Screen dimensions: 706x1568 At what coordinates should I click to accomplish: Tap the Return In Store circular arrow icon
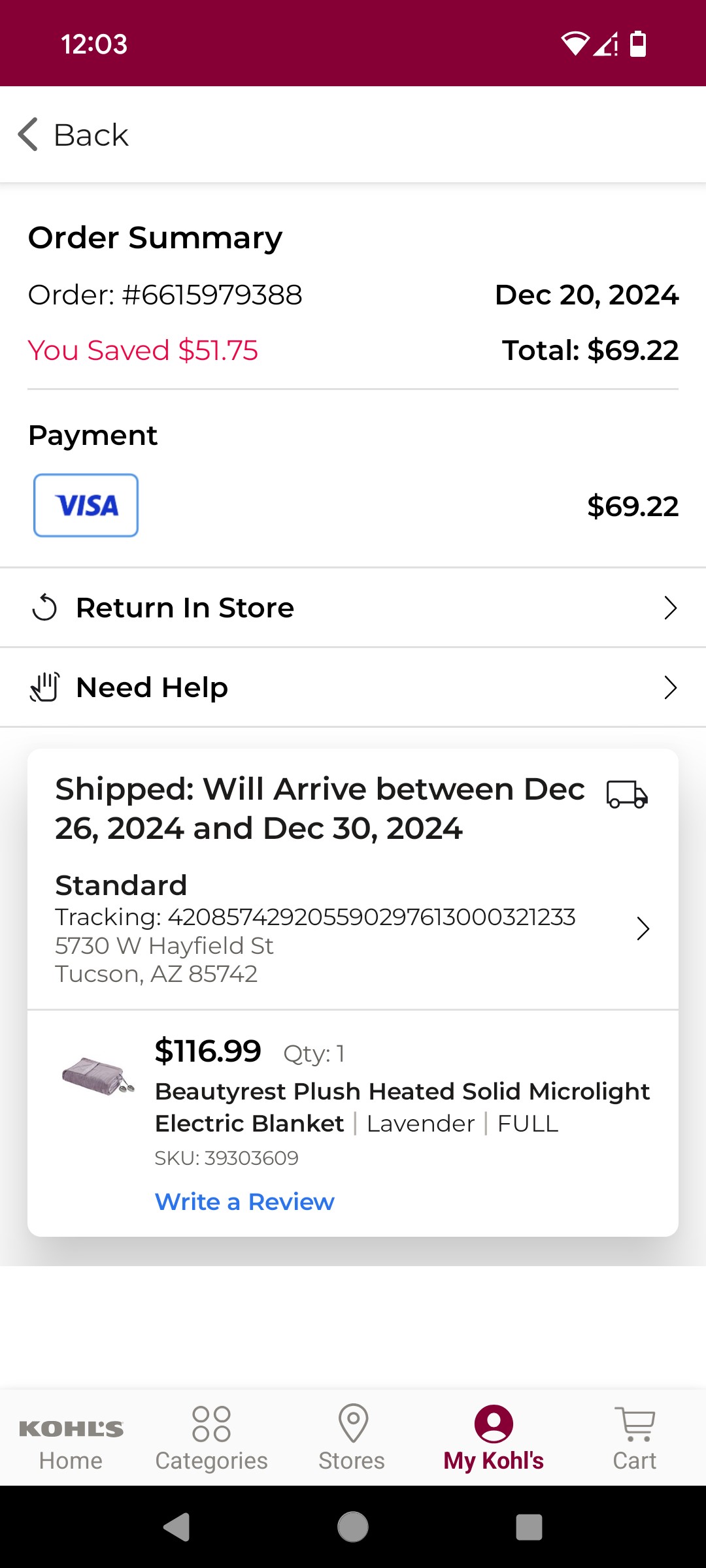tap(44, 608)
